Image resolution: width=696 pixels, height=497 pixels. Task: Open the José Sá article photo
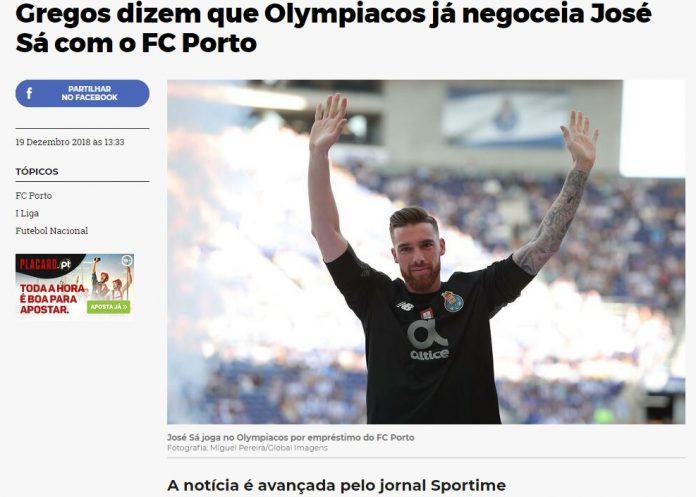[x=426, y=252]
